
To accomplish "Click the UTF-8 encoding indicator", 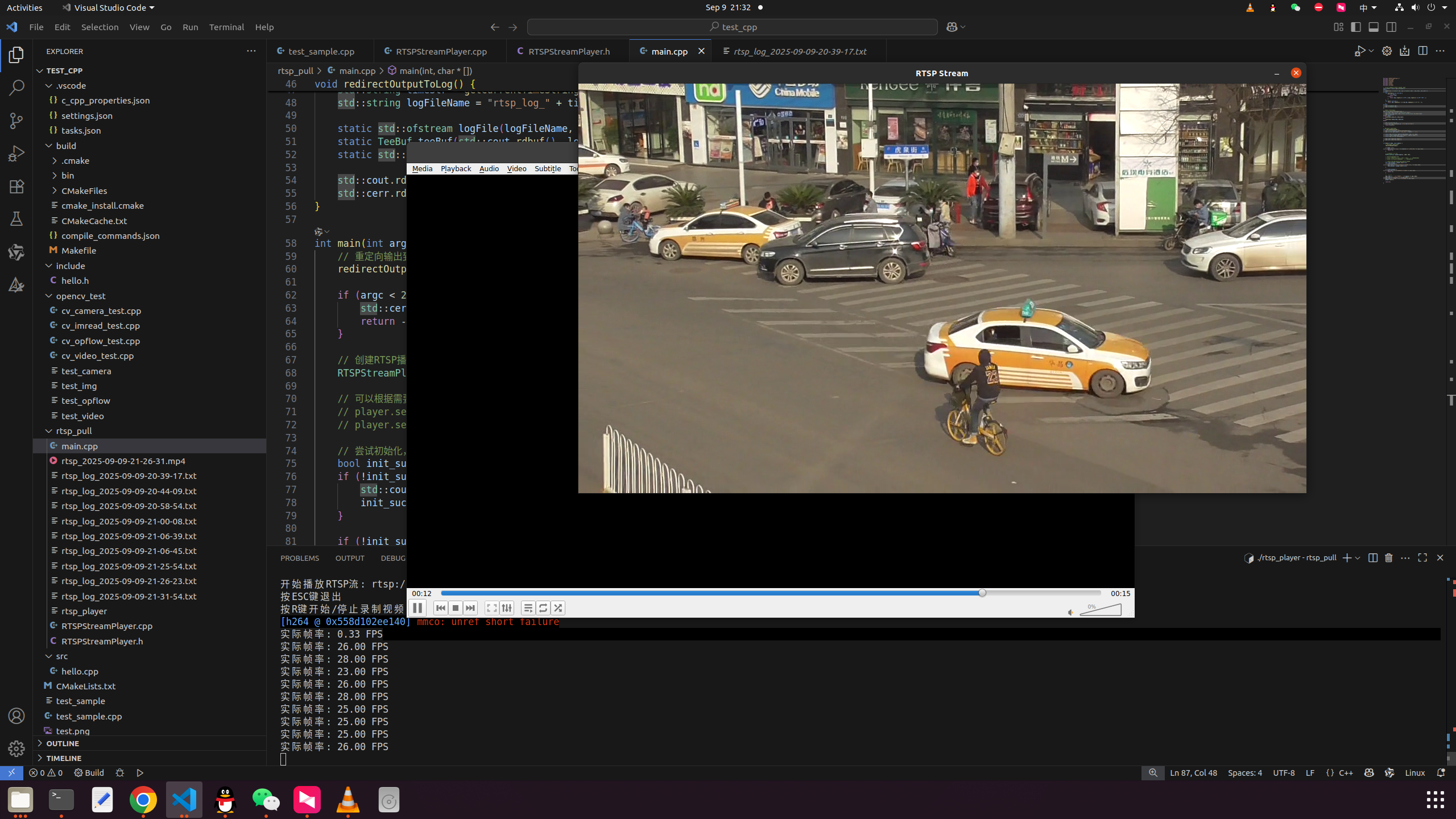I will point(1284,772).
